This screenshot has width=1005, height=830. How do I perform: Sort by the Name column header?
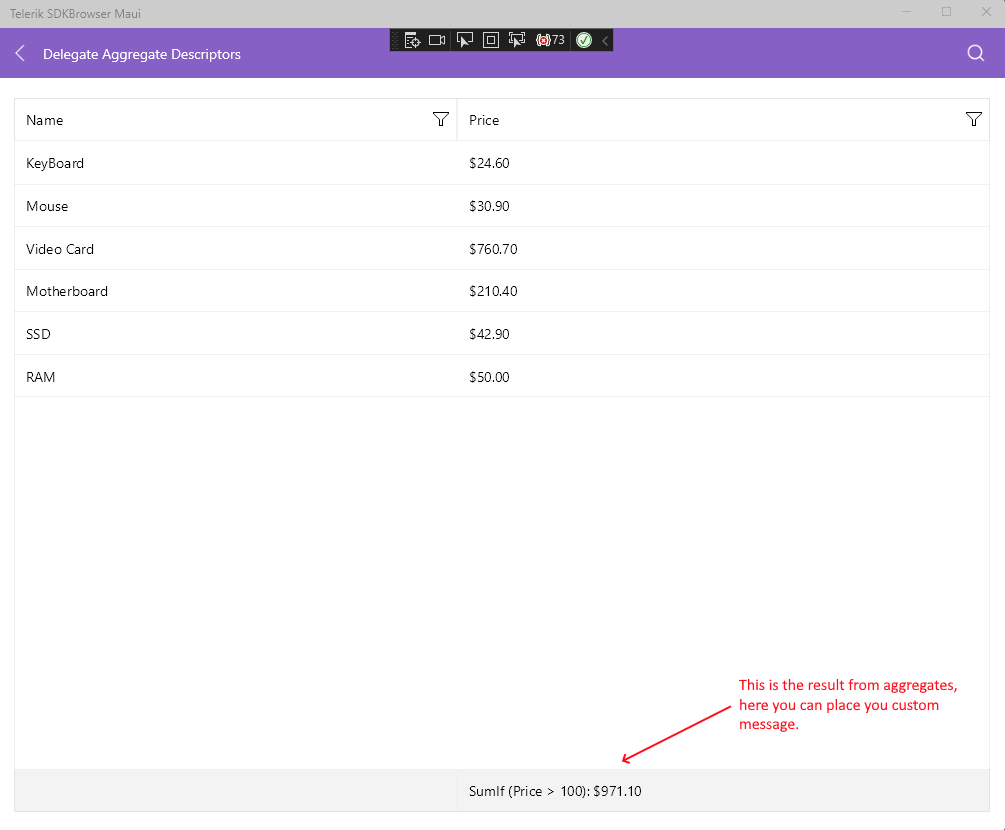click(200, 120)
